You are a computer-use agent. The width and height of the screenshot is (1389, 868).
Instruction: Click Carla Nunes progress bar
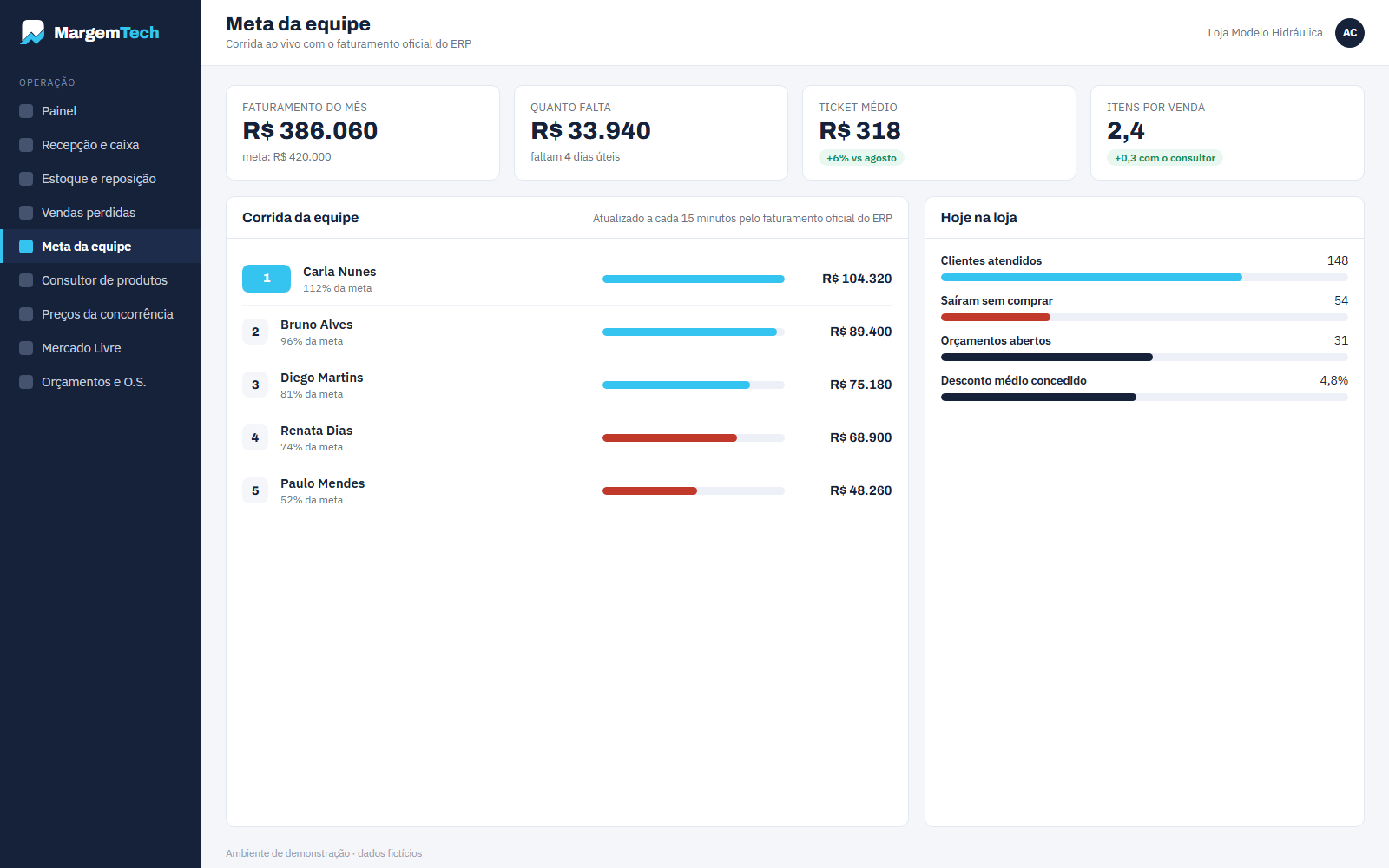(x=694, y=279)
